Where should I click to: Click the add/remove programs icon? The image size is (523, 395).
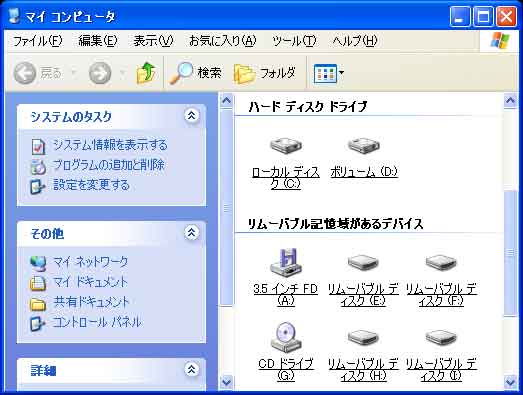click(38, 166)
